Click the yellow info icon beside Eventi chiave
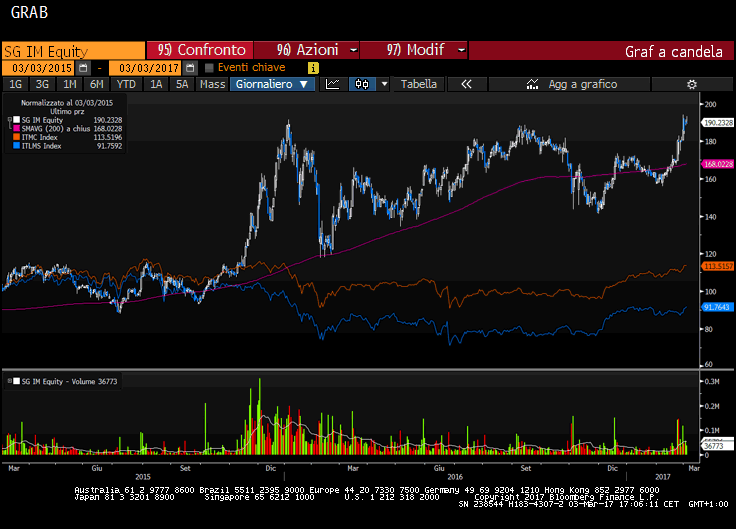The width and height of the screenshot is (736, 529). coord(313,67)
